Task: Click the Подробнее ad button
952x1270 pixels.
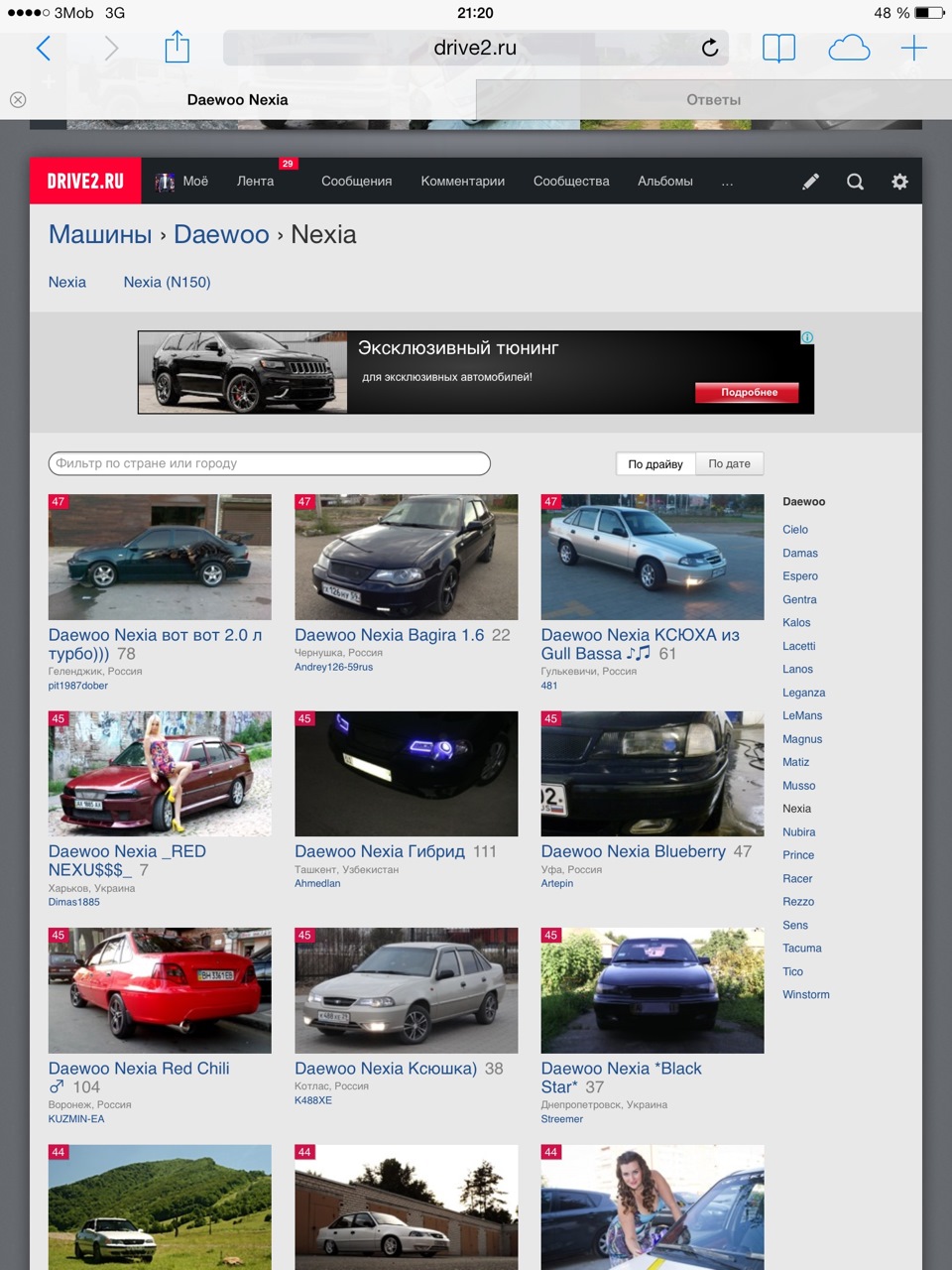Action: 749,392
